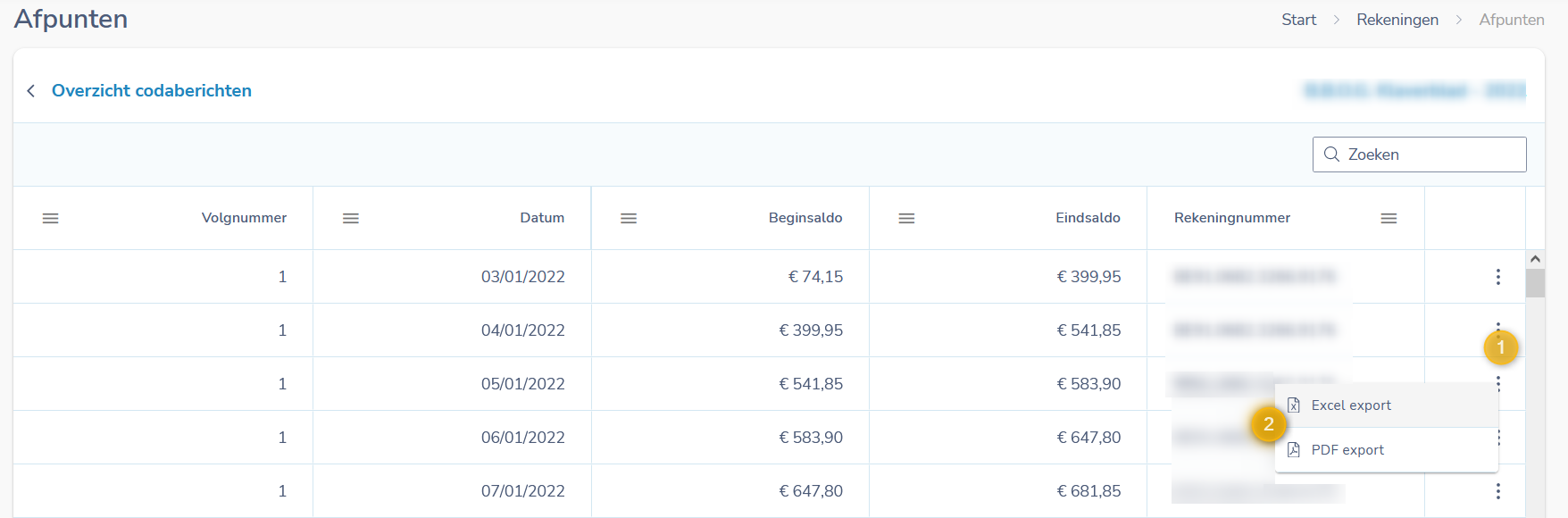
Task: Open the Volgnummer column menu icon
Action: (x=51, y=218)
